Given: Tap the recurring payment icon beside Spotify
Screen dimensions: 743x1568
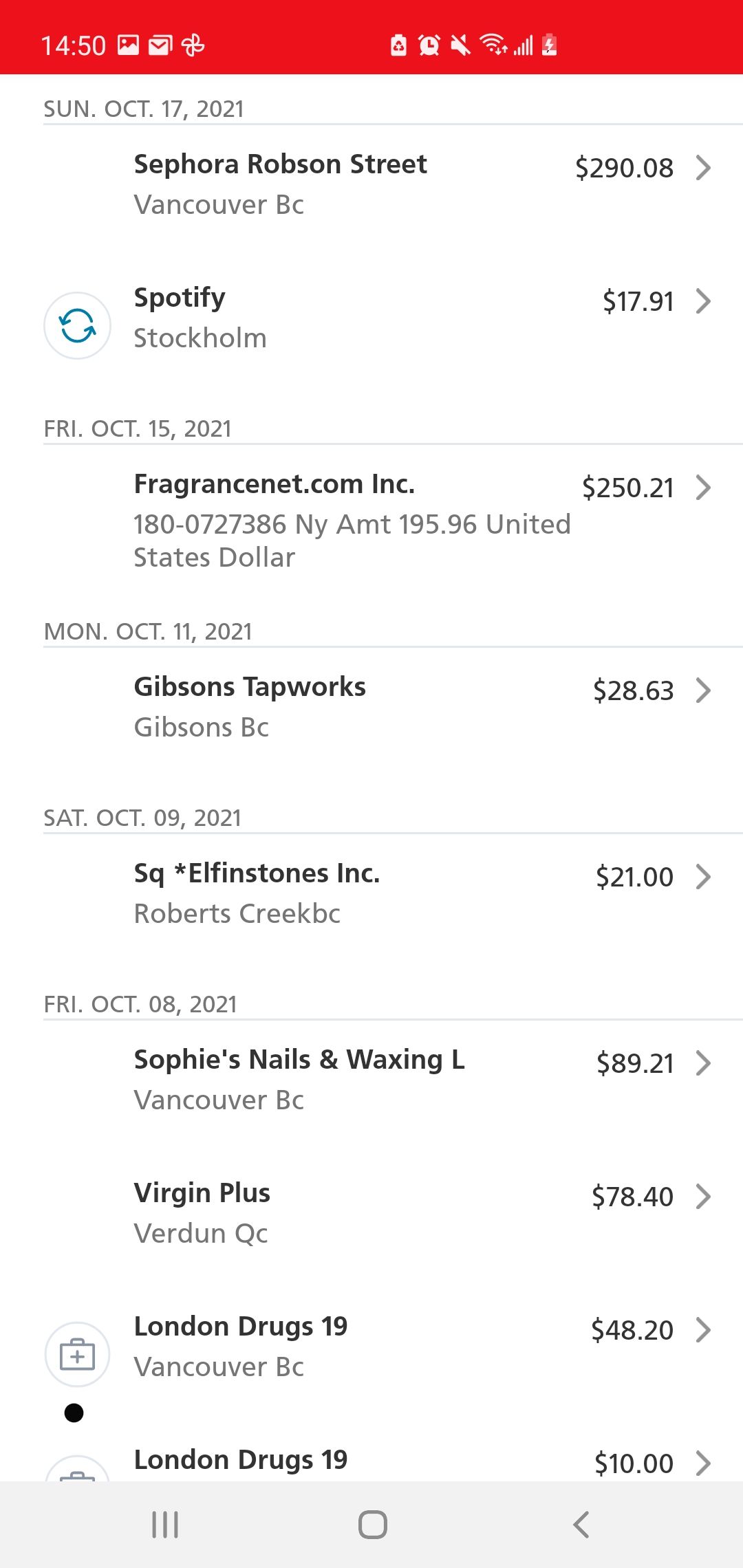Looking at the screenshot, I should point(77,325).
